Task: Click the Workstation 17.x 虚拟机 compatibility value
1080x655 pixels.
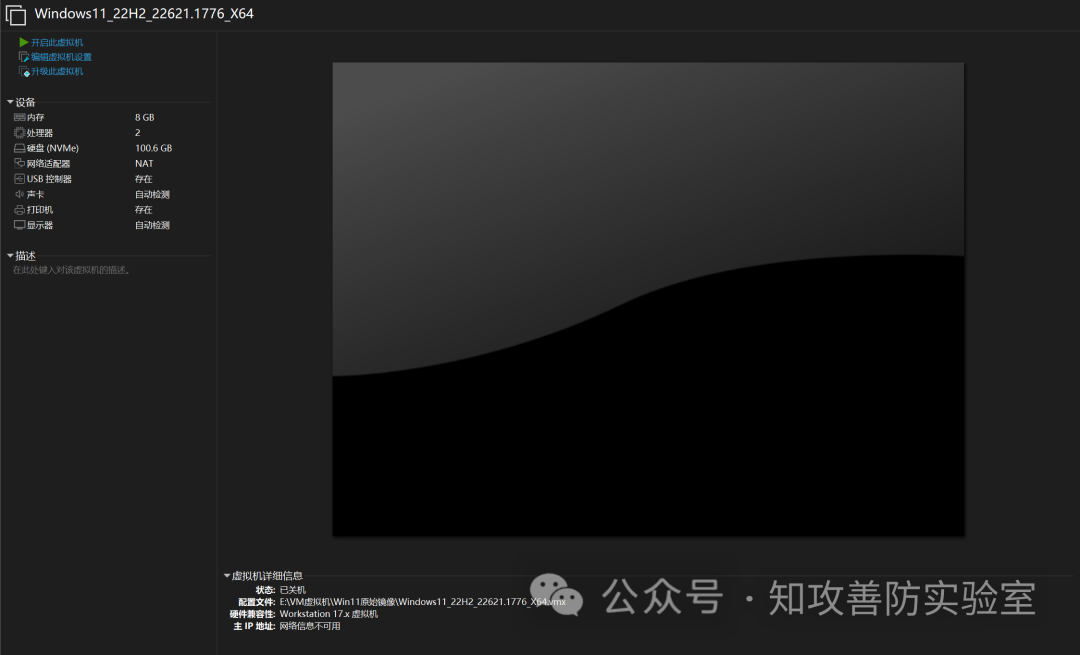Action: tap(329, 614)
